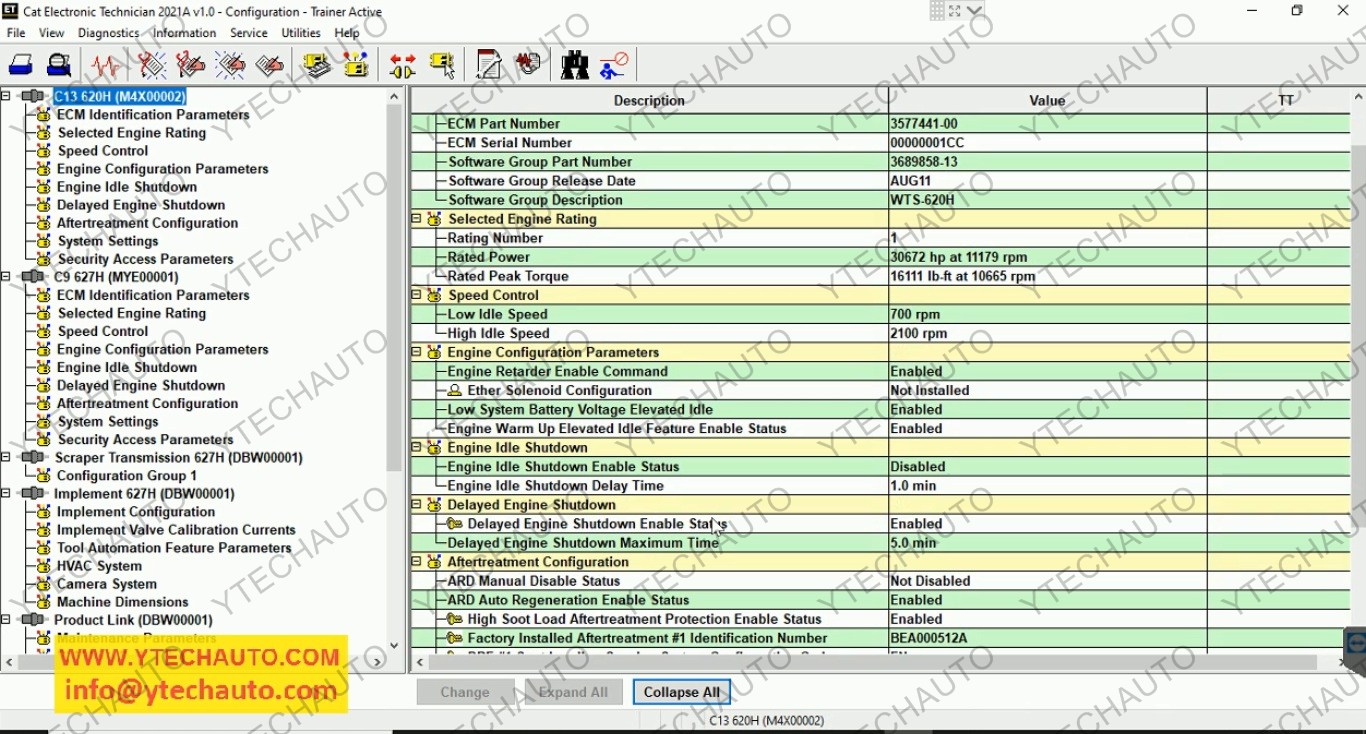The image size is (1366, 734).
Task: Click the Print toolbar icon
Action: coord(21,66)
